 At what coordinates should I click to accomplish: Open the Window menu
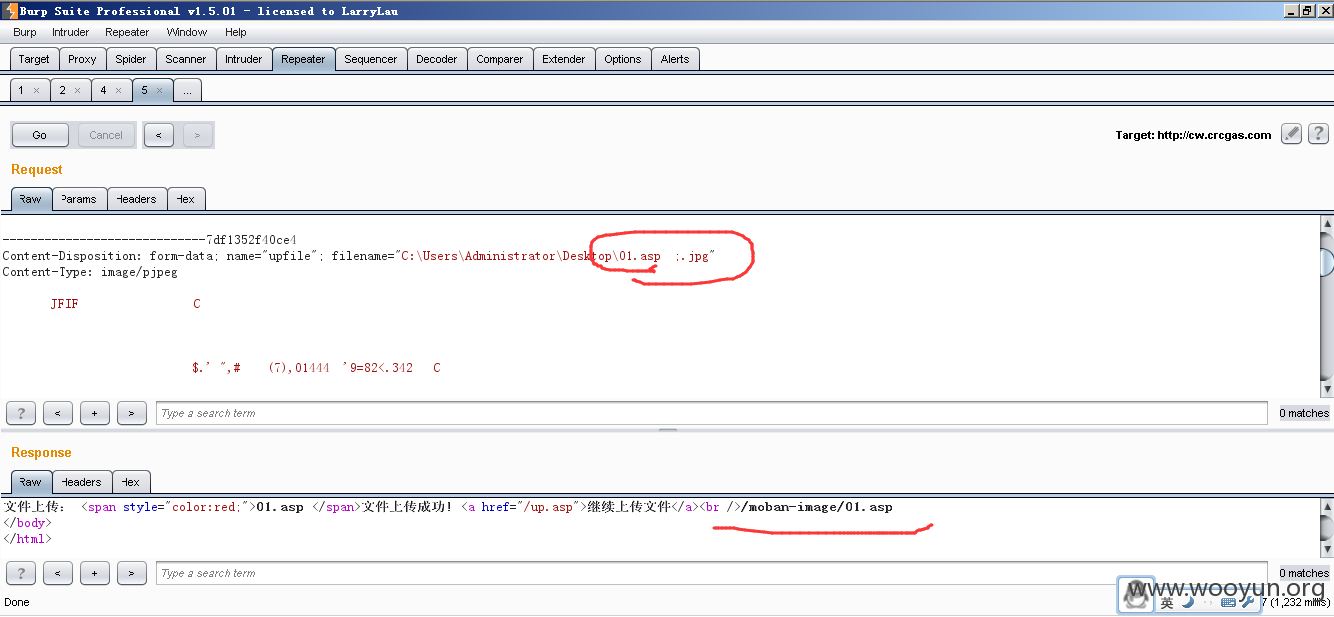point(187,32)
